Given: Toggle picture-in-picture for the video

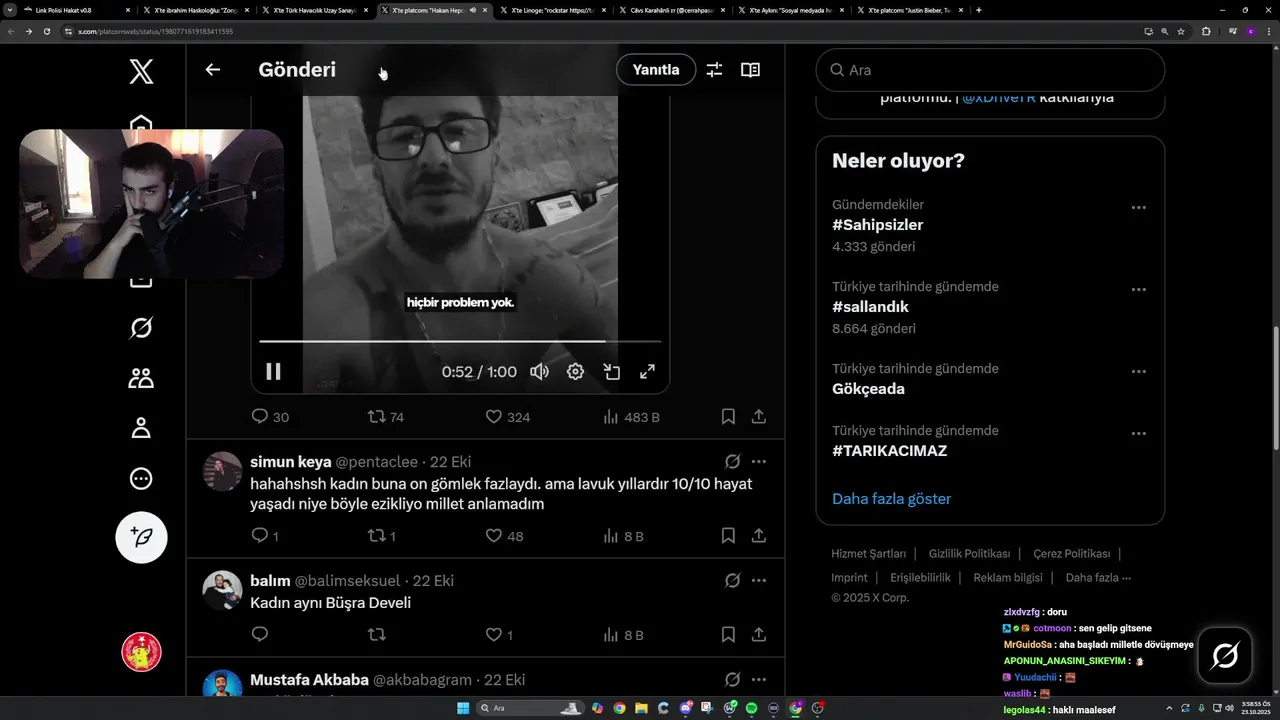Looking at the screenshot, I should click(612, 372).
